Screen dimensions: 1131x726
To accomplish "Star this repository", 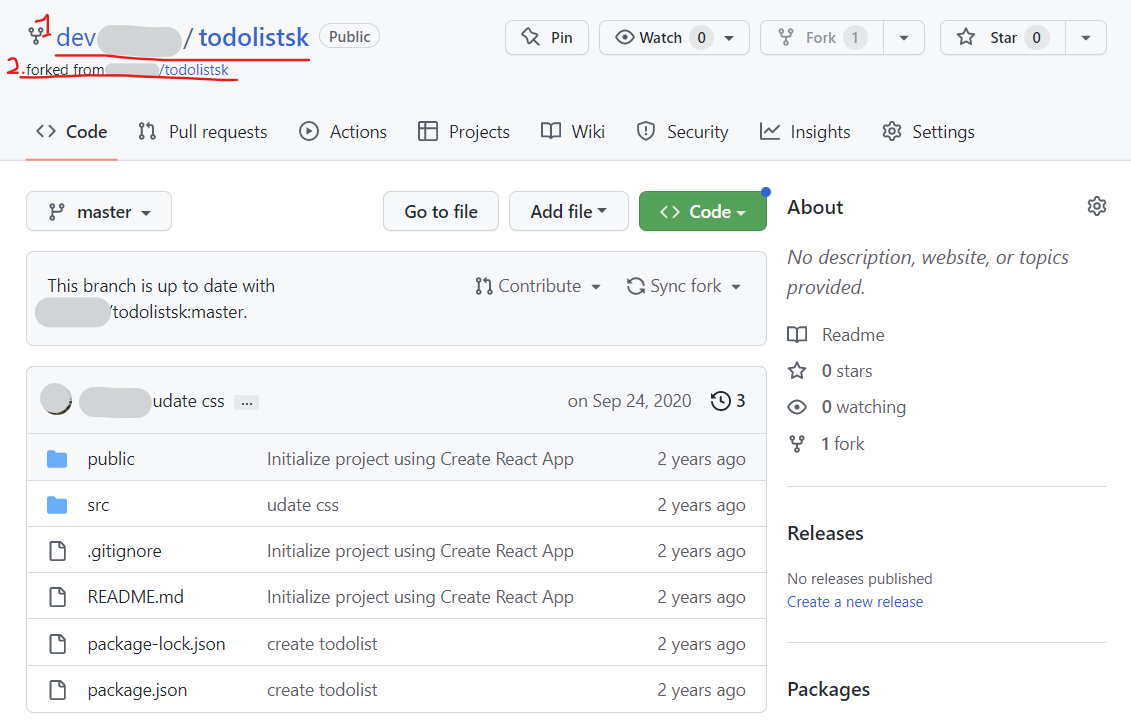I will [x=1003, y=37].
